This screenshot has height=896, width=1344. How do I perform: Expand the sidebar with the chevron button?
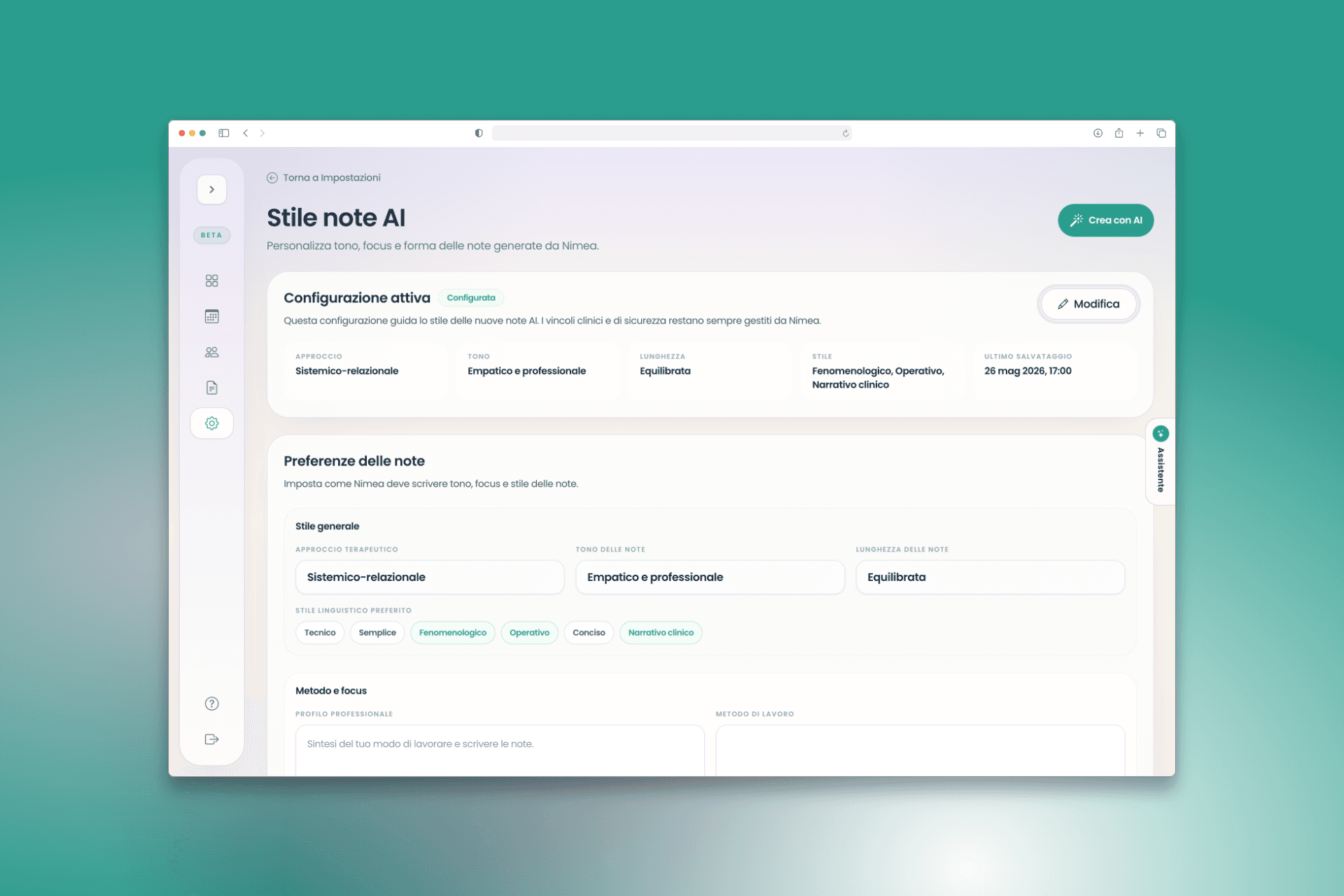click(x=211, y=190)
